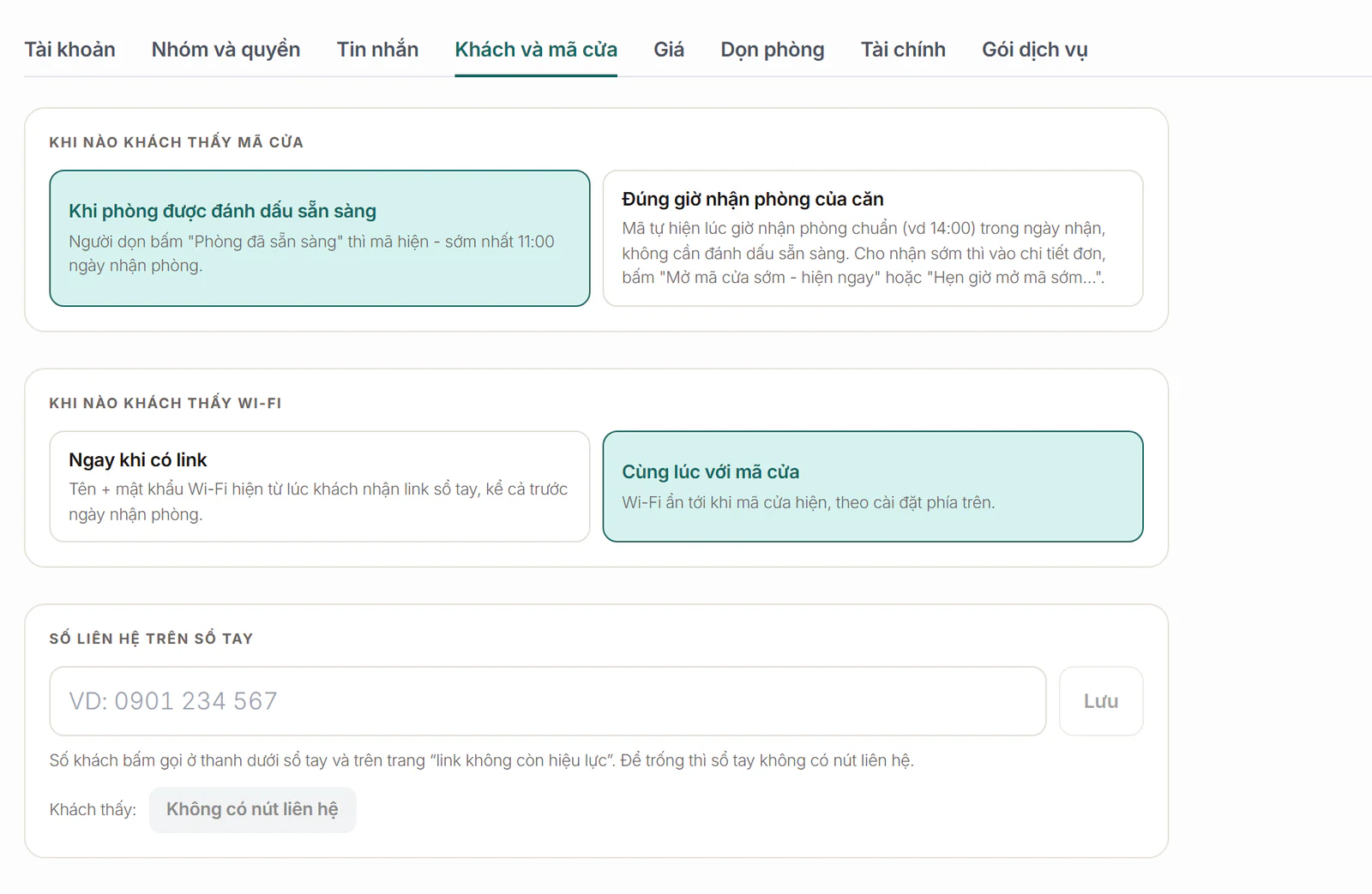The height and width of the screenshot is (894, 1372).
Task: Choose option Đúng giờ nhận phòng của căn
Action: click(873, 238)
